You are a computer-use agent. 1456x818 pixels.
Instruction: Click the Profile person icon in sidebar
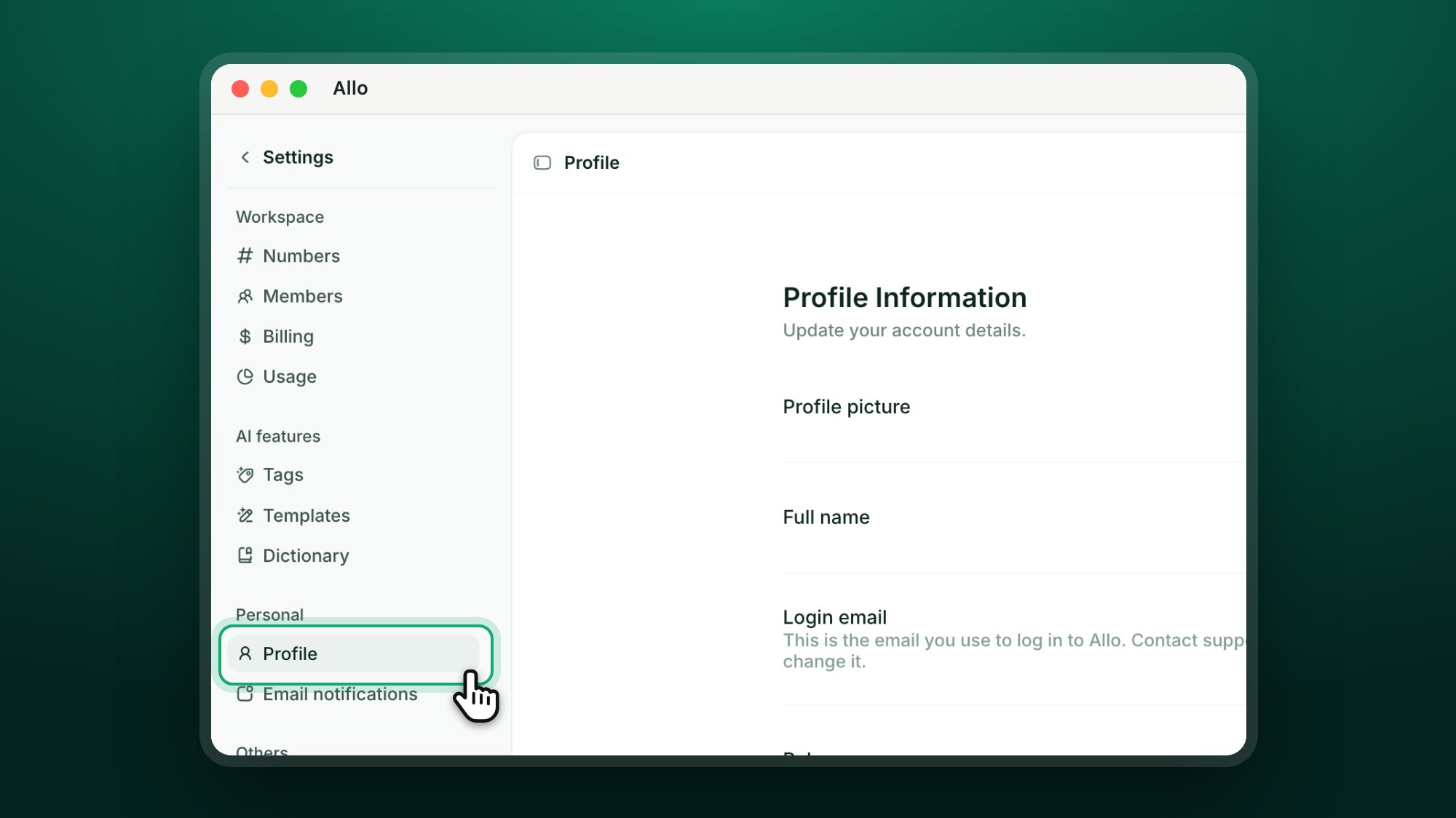point(245,654)
